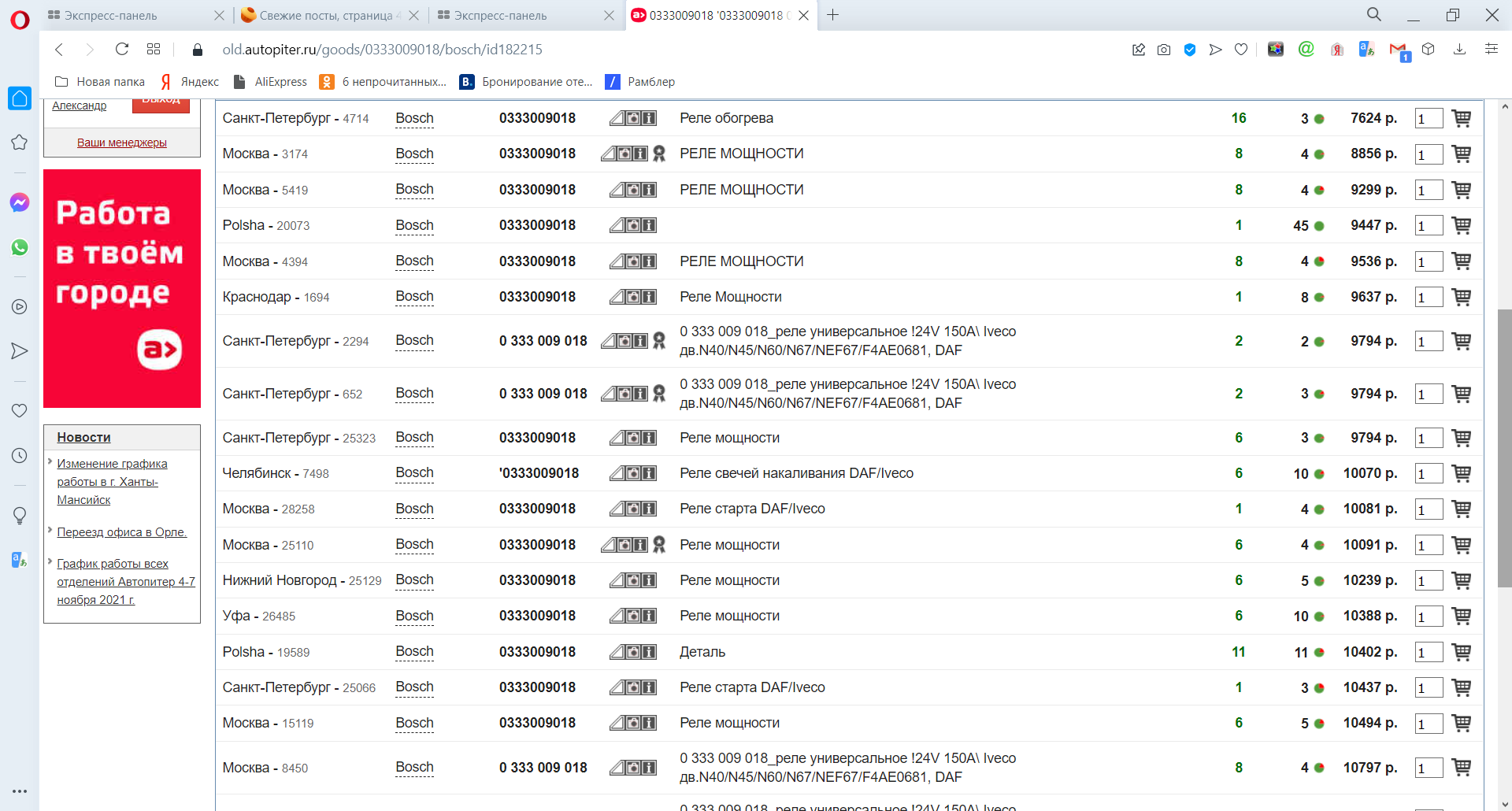The width and height of the screenshot is (1512, 811).
Task: Click the scrollbar up arrow
Action: pos(1504,106)
